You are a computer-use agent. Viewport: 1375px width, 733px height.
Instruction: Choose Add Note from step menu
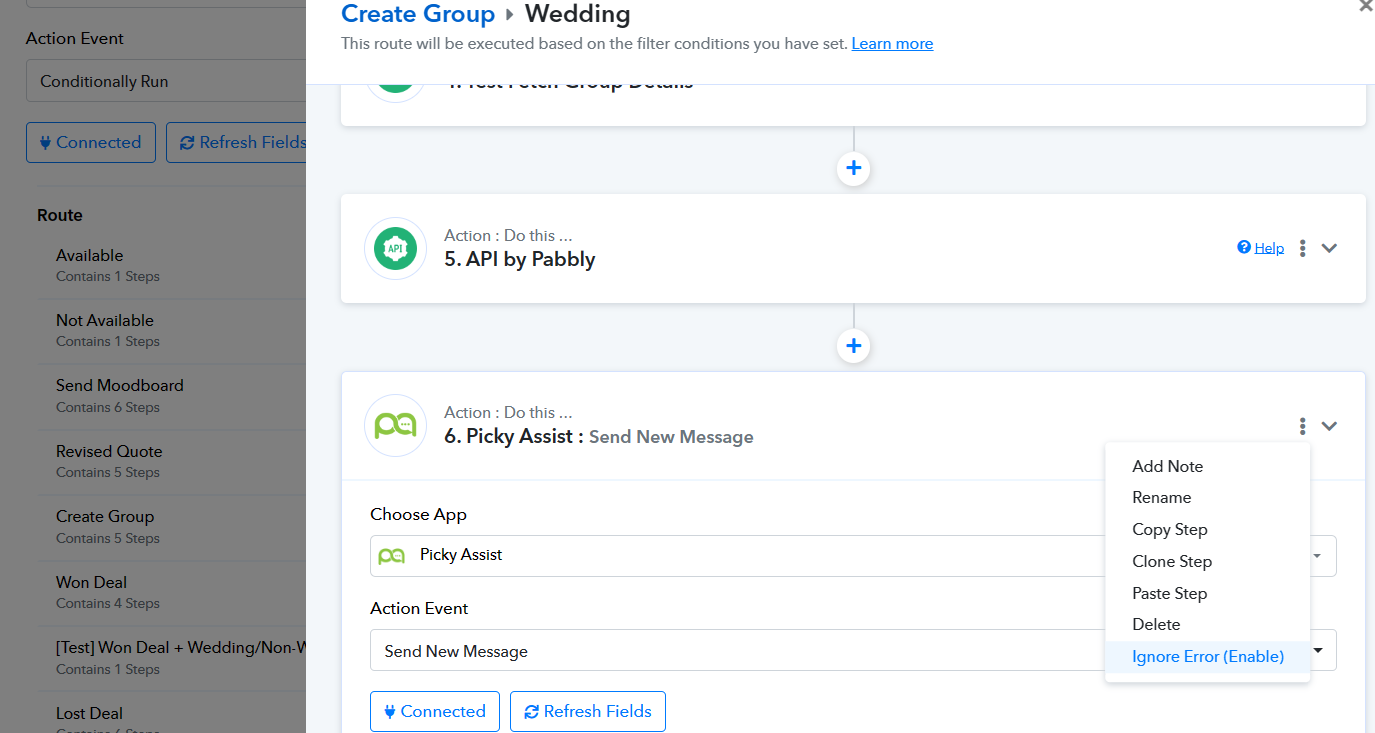(1167, 466)
